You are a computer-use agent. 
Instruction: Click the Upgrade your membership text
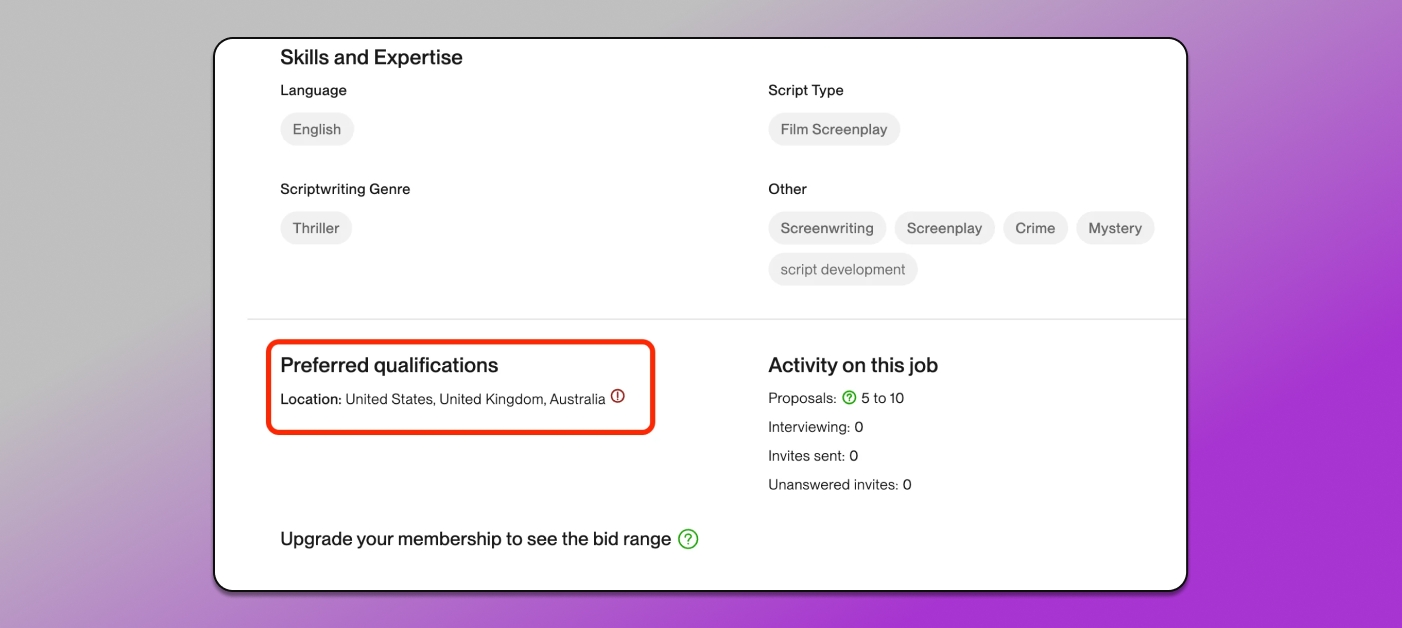475,539
